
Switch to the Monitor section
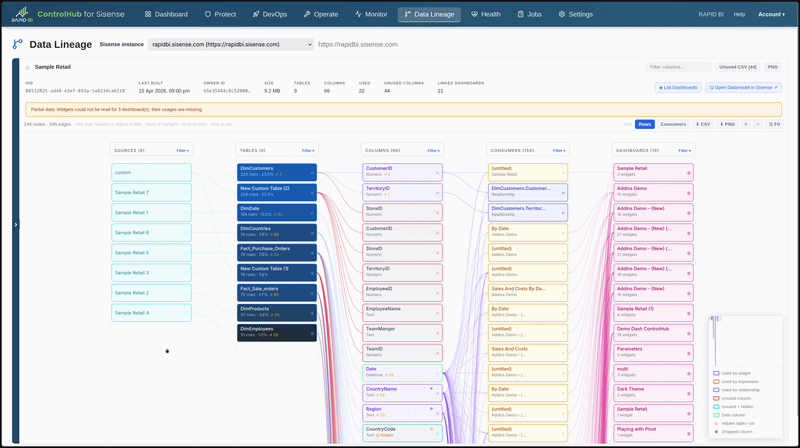tap(371, 14)
